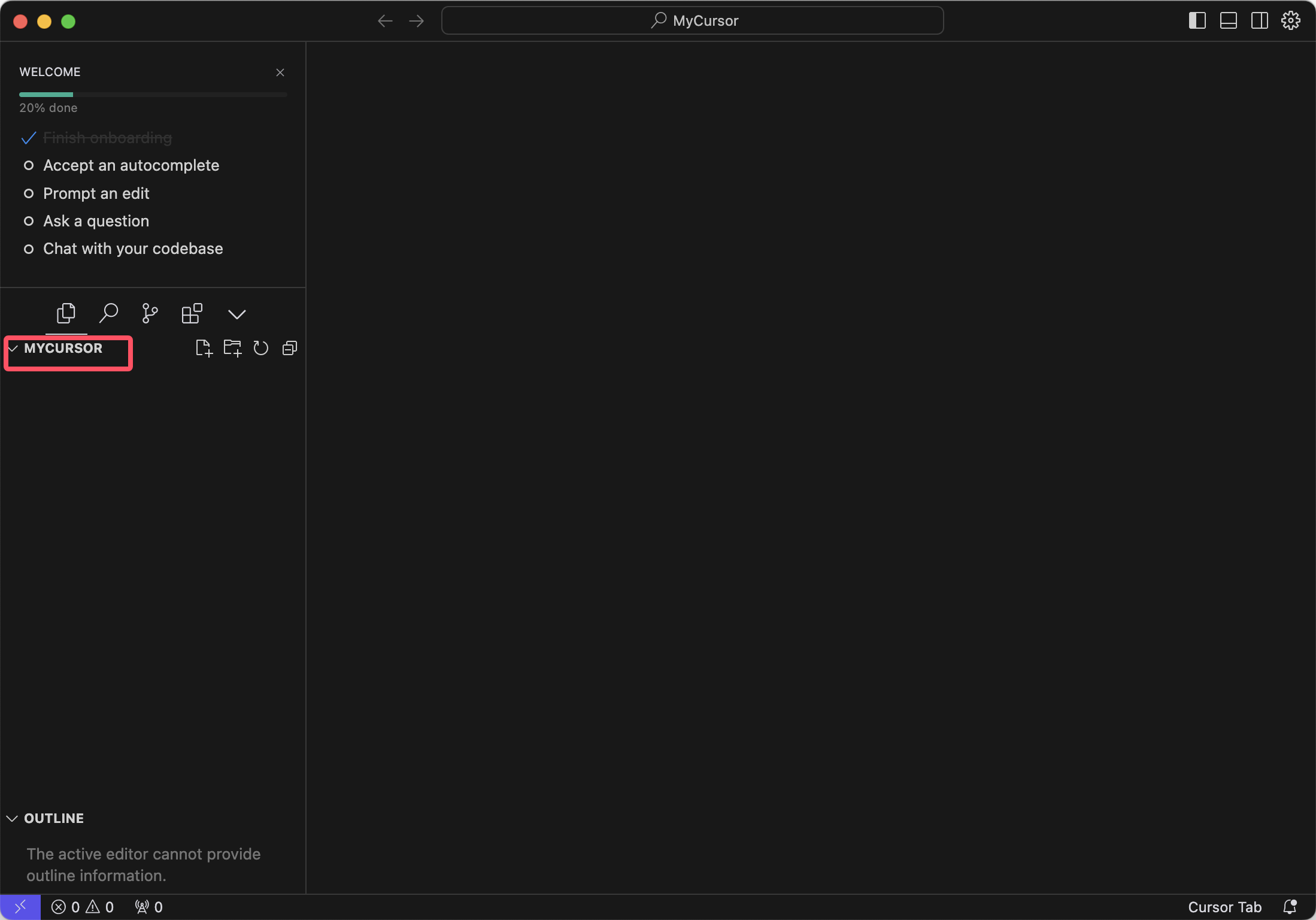Click 'Accept an autocomplete' onboarding item
This screenshot has height=920, width=1316.
point(131,165)
